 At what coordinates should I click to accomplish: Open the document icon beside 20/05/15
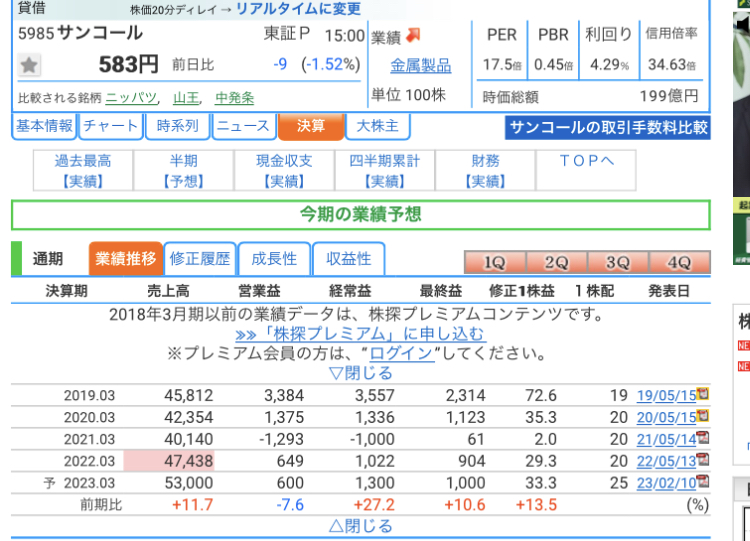pos(703,416)
